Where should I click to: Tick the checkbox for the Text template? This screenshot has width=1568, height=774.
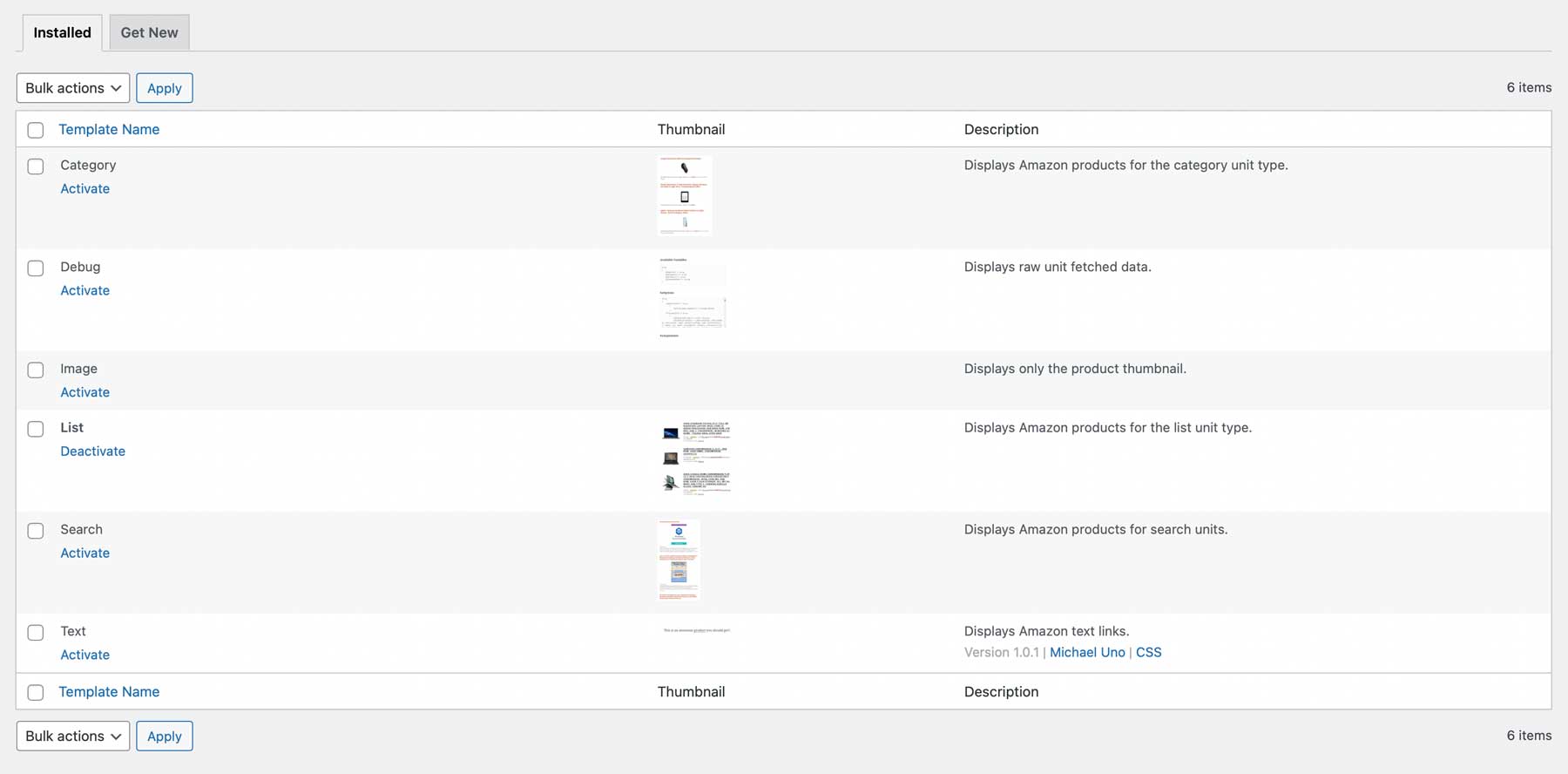pyautogui.click(x=36, y=633)
